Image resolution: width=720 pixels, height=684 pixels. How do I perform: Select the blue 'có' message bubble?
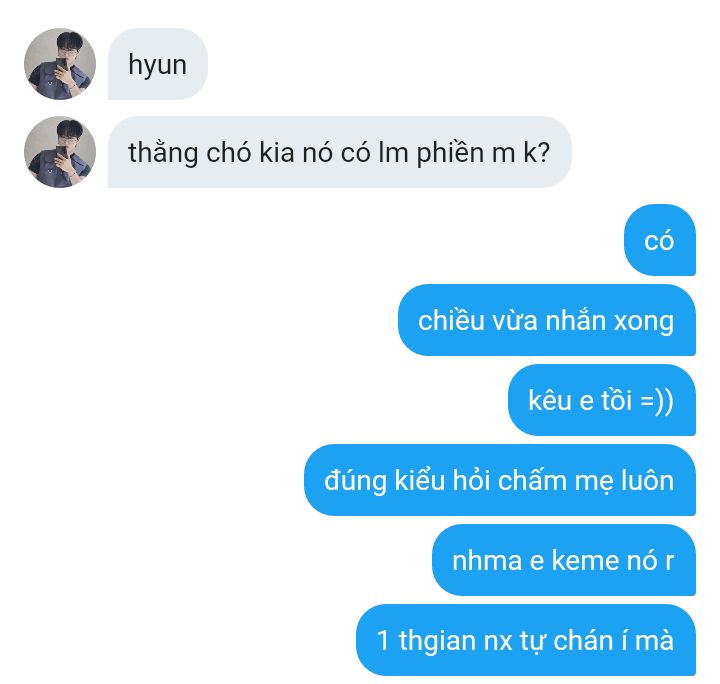[x=660, y=240]
